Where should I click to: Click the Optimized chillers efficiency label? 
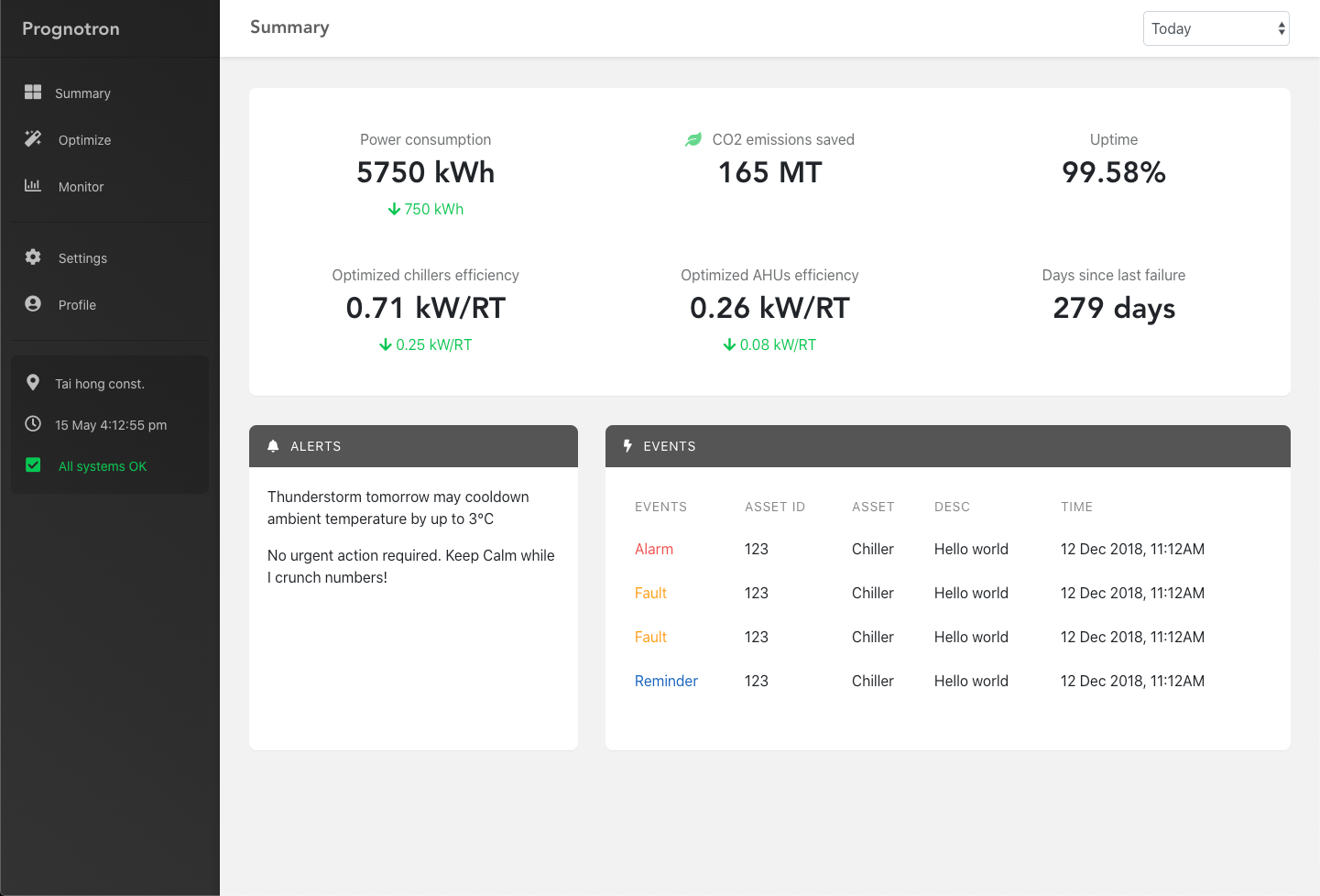coord(426,275)
